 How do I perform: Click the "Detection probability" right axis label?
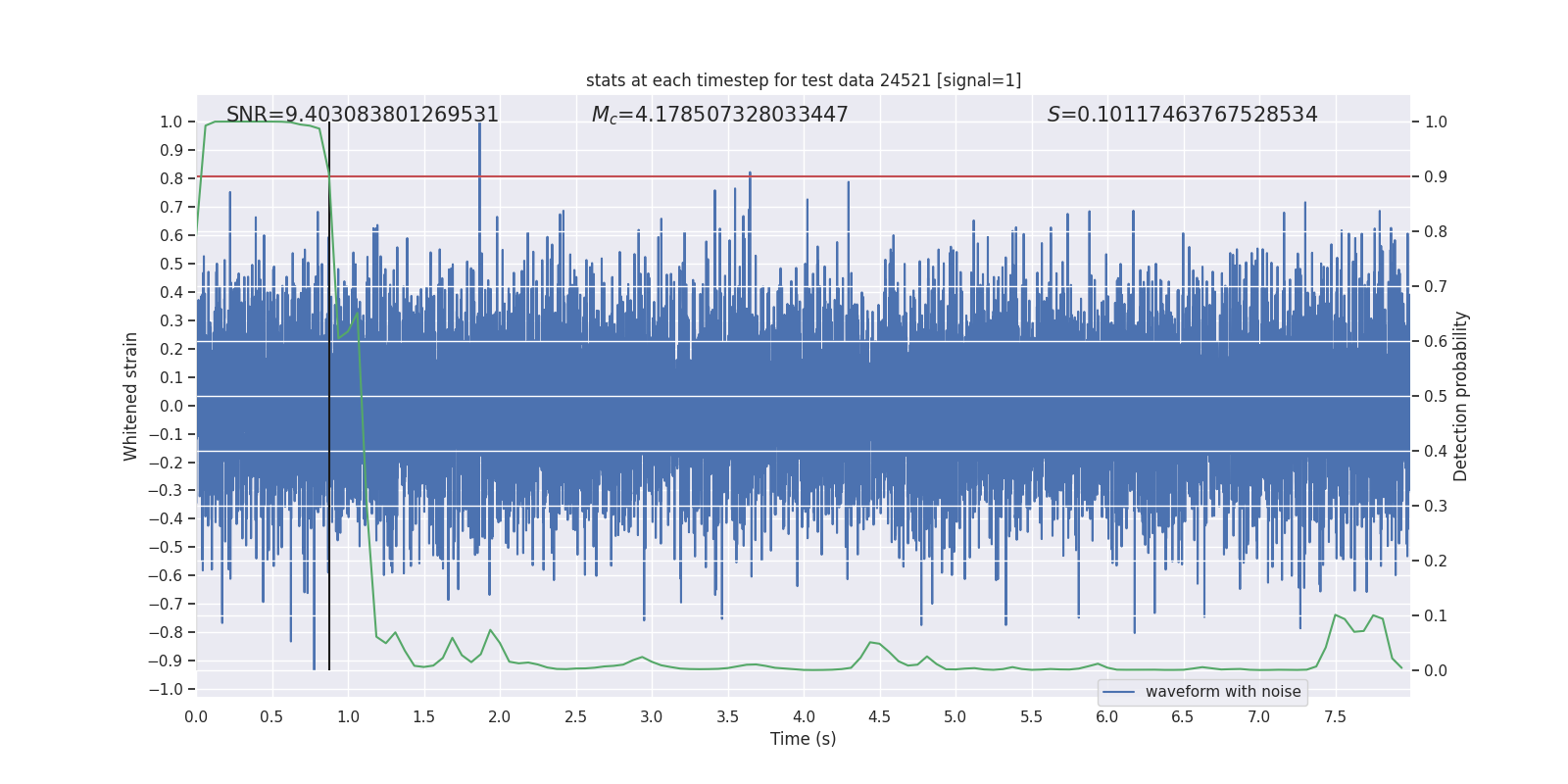coord(1460,396)
